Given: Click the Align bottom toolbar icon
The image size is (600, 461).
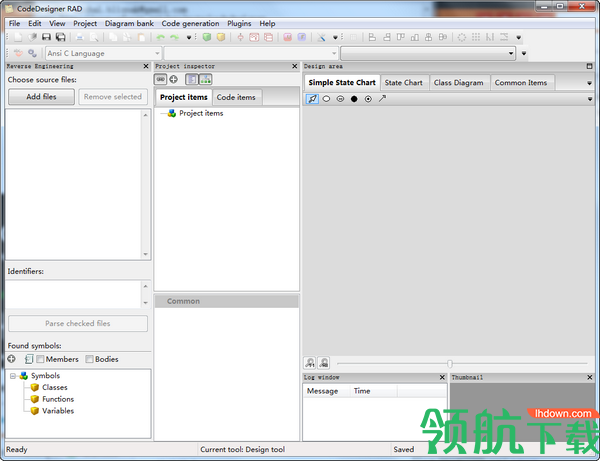Looking at the screenshot, I should point(414,37).
